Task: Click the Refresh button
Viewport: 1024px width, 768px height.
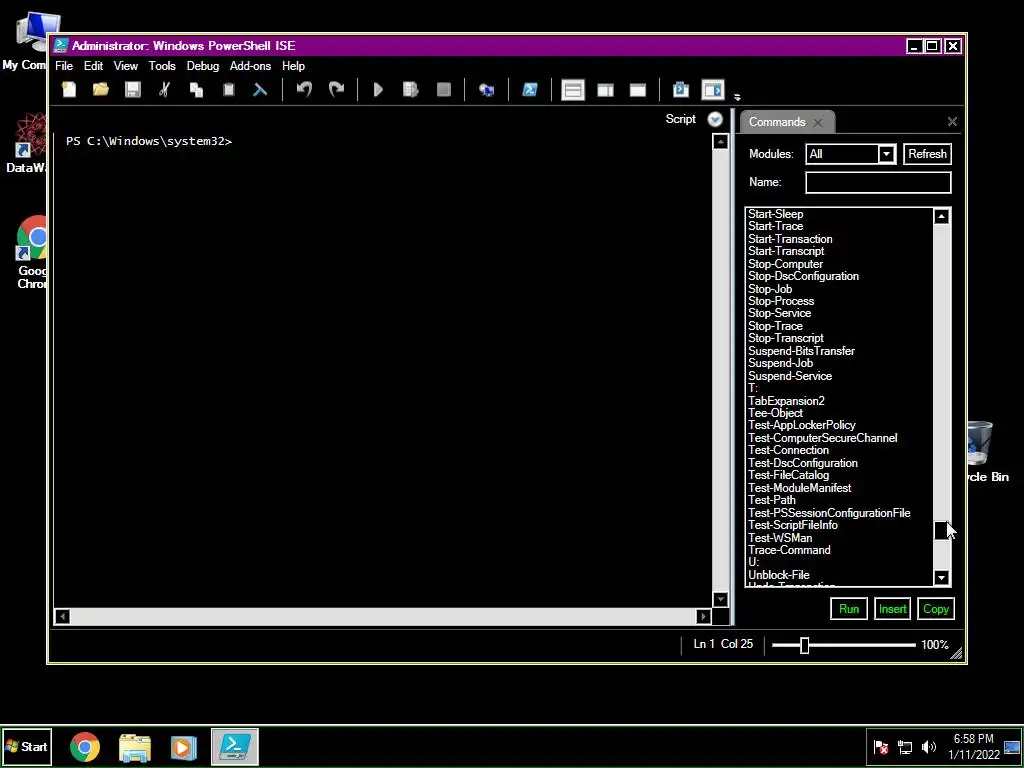Action: pos(927,154)
